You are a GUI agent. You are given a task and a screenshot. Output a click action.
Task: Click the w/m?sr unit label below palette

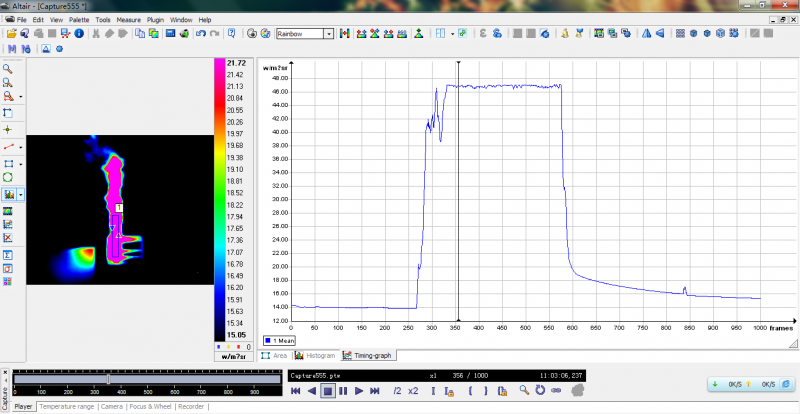tap(232, 356)
